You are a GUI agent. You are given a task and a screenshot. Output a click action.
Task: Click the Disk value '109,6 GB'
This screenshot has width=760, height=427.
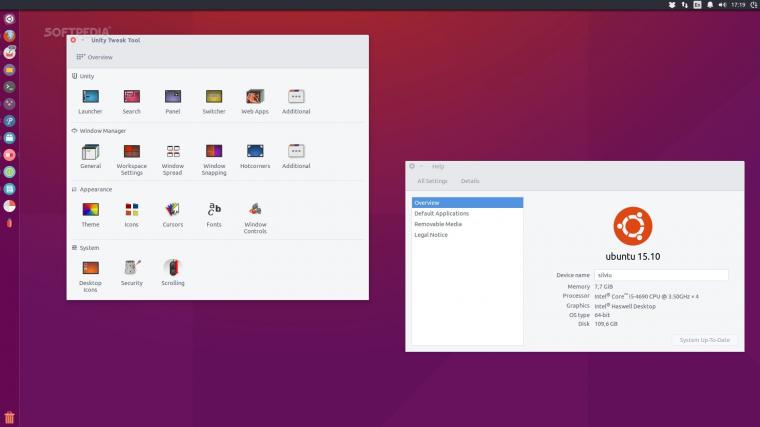pyautogui.click(x=606, y=324)
